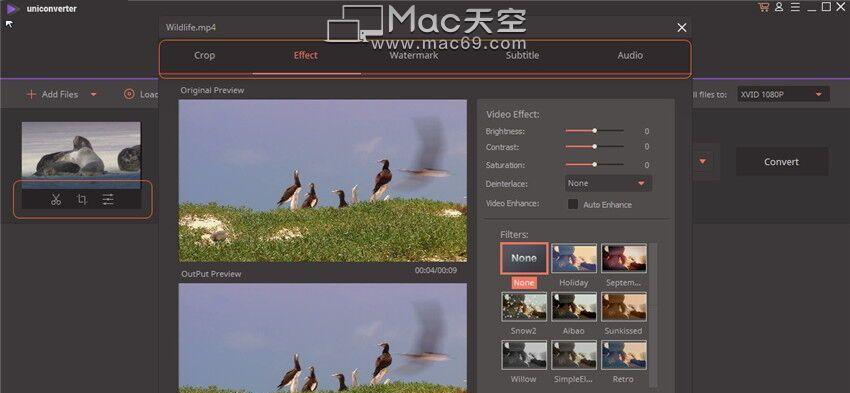Open the XVID 1080P format dropdown
Image resolution: width=850 pixels, height=393 pixels.
click(x=783, y=94)
